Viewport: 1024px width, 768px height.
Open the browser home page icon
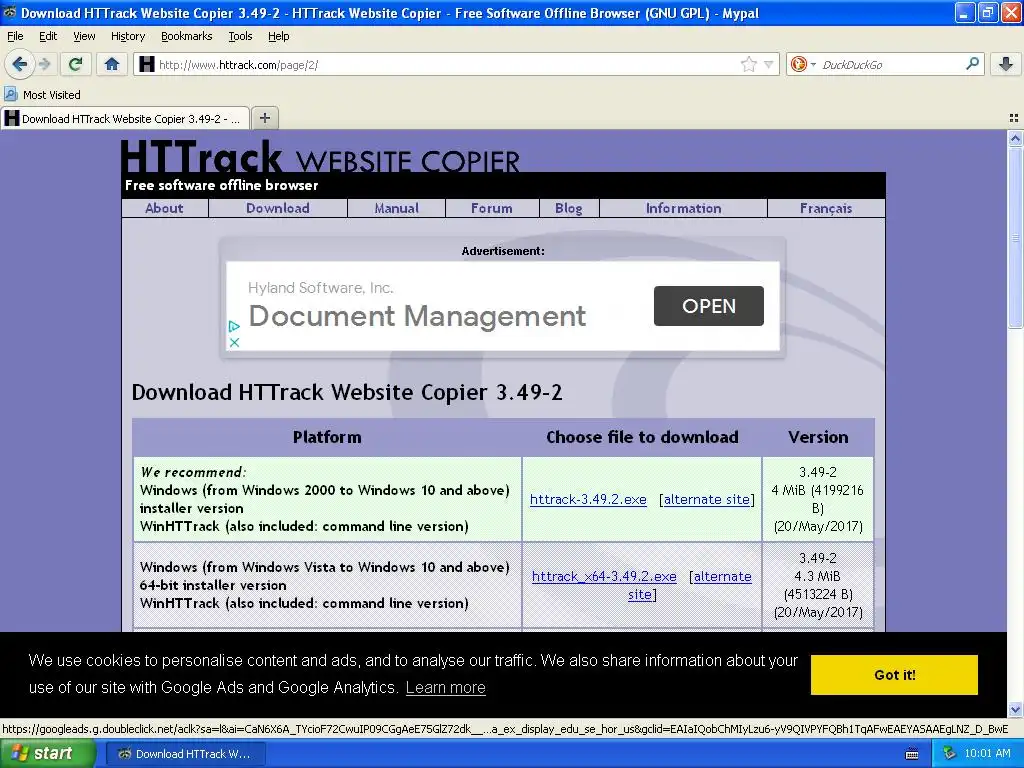click(112, 64)
